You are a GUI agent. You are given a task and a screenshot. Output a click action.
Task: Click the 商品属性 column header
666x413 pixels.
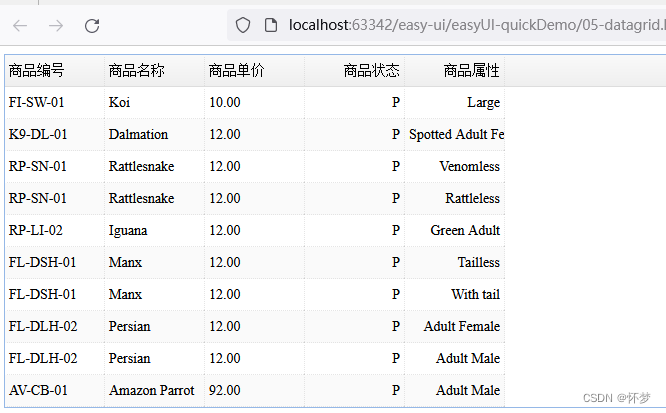pyautogui.click(x=454, y=71)
